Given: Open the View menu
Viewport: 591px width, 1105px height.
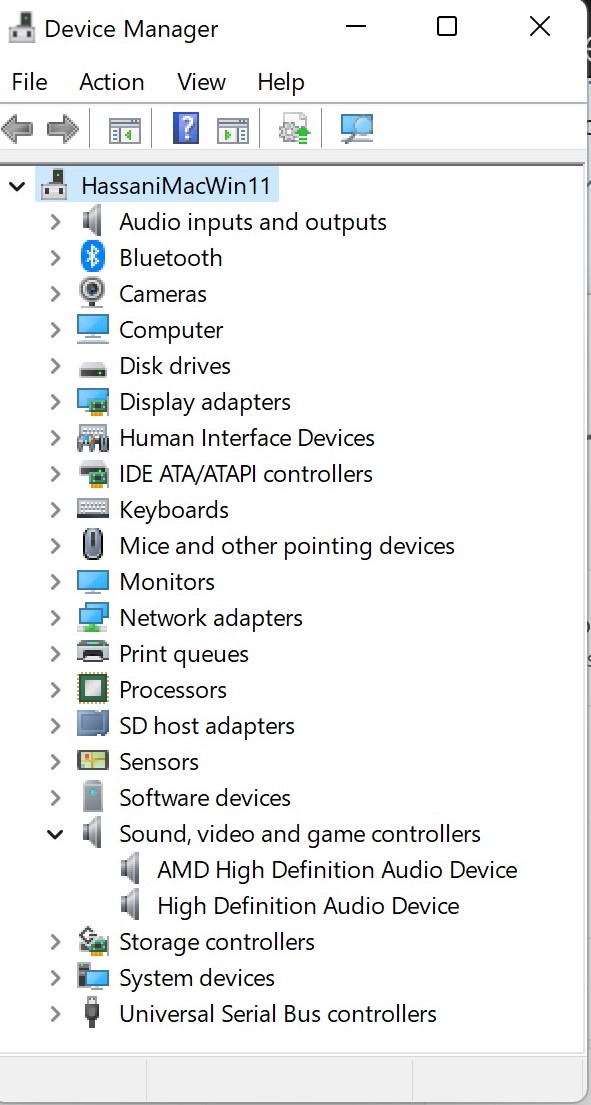Looking at the screenshot, I should (201, 82).
